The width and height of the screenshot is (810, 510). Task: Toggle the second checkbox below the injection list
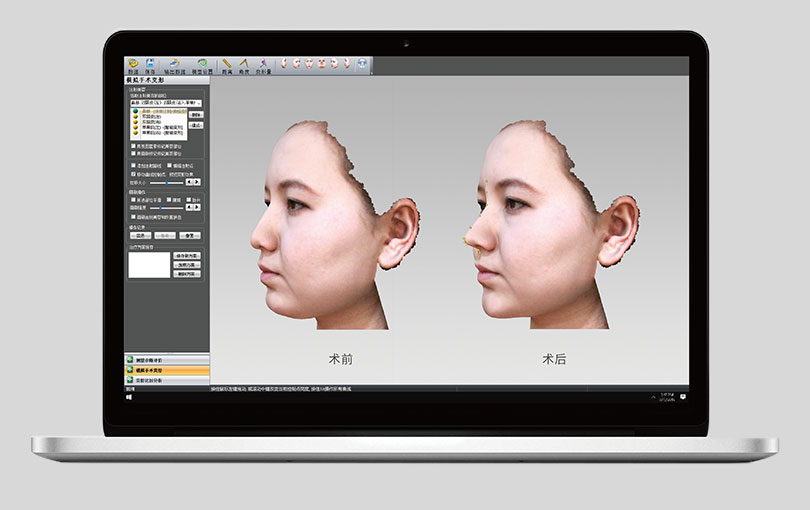135,153
